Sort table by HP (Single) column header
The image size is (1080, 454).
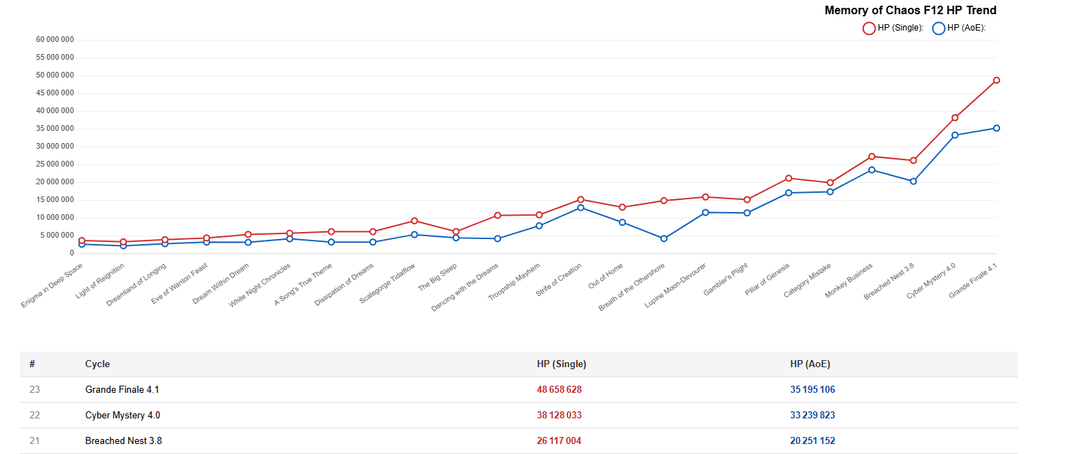coord(561,364)
